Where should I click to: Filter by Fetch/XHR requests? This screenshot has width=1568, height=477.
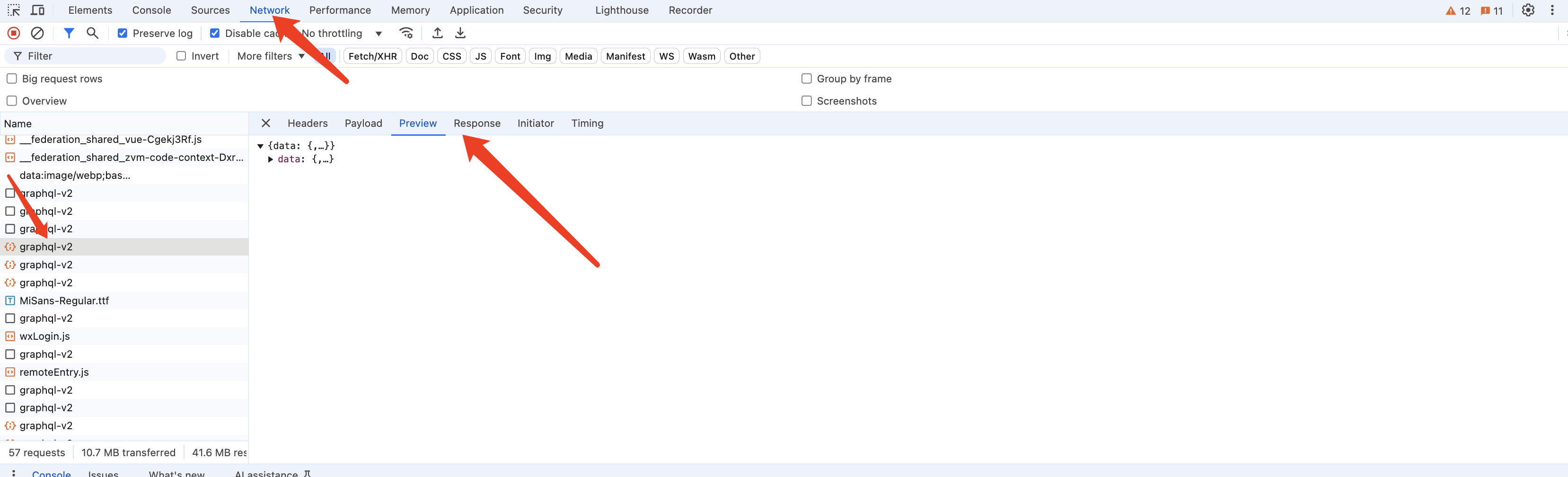pyautogui.click(x=372, y=56)
